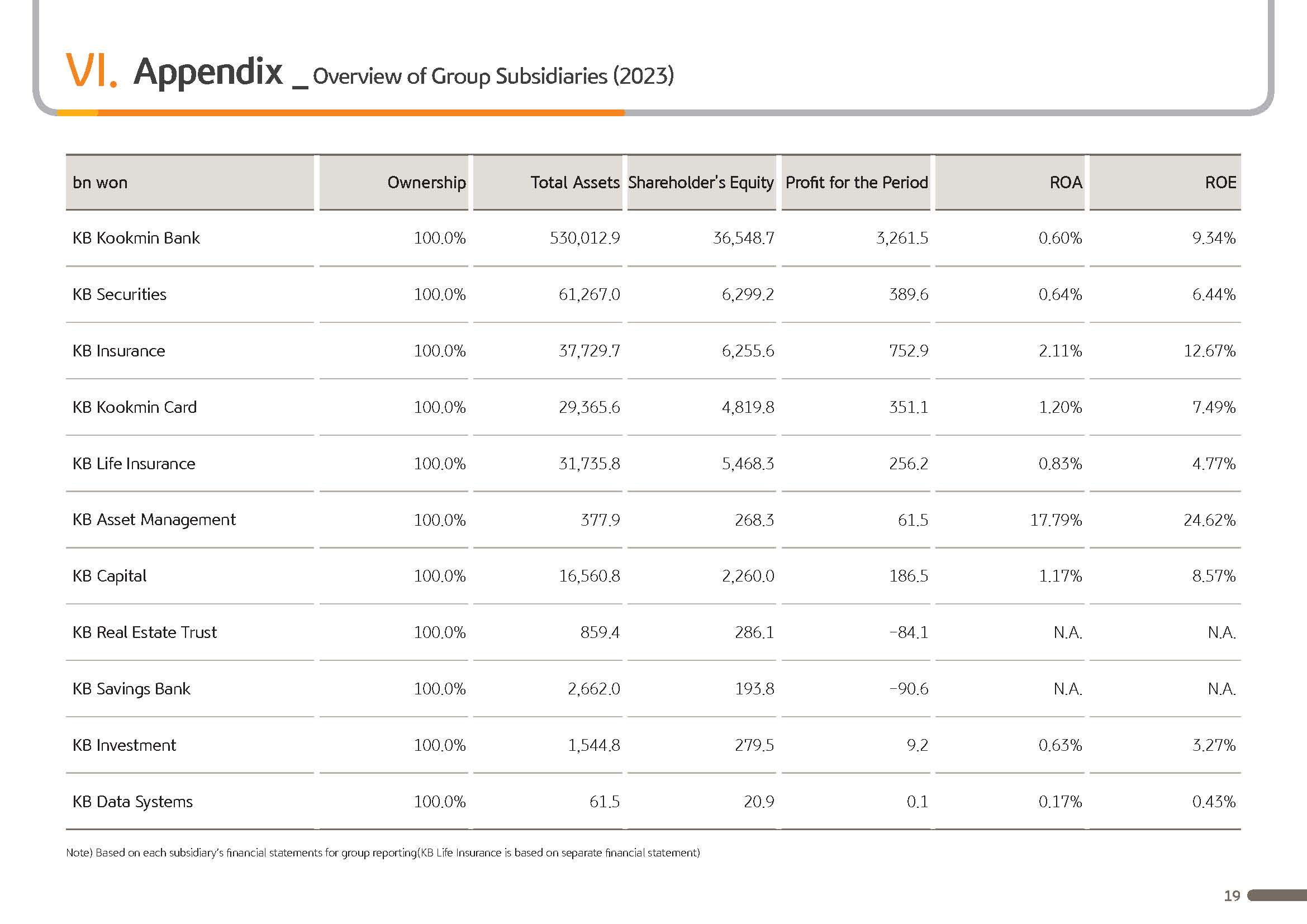Select KB Real Estate Trust profit -84.1
The height and width of the screenshot is (924, 1307).
(x=909, y=632)
